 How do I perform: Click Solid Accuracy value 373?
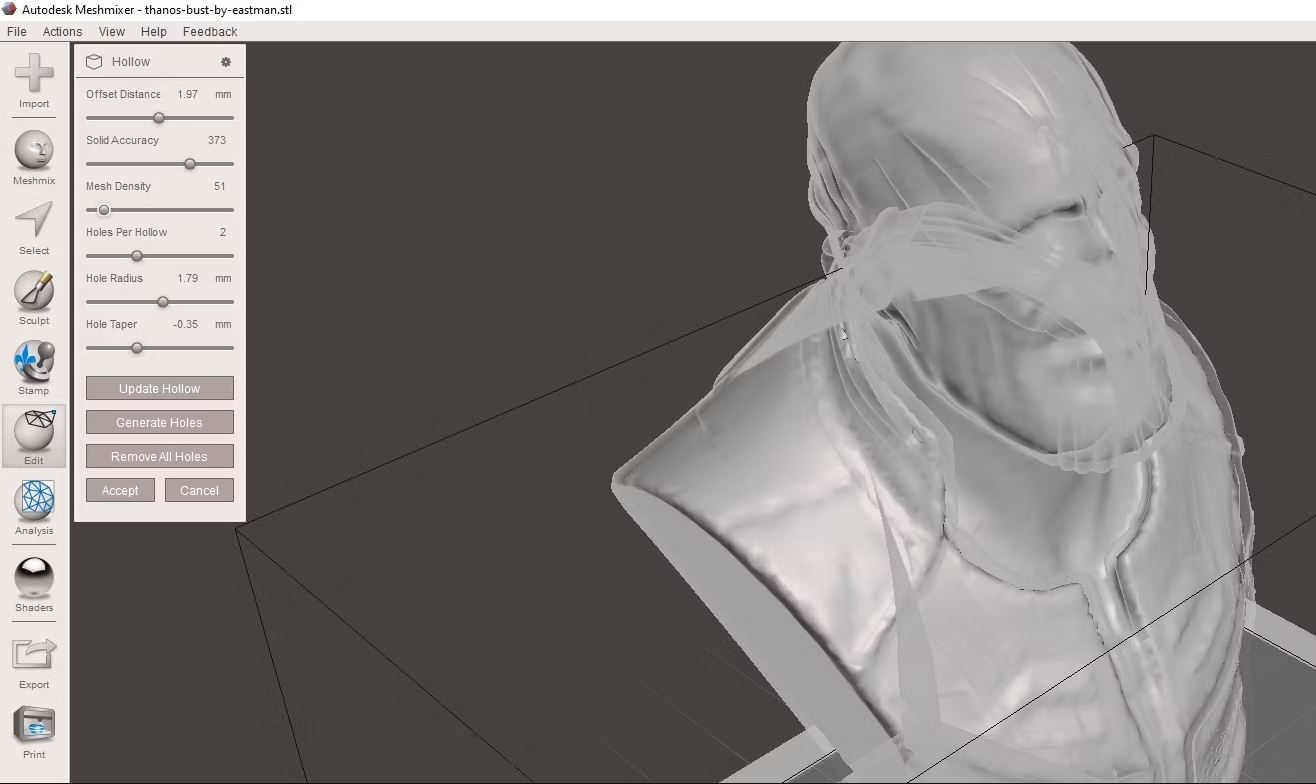coord(217,140)
